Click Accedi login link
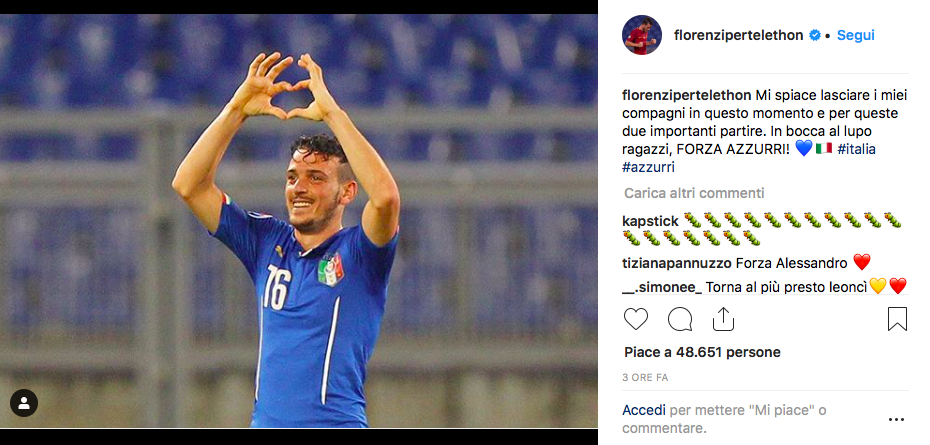 point(644,410)
